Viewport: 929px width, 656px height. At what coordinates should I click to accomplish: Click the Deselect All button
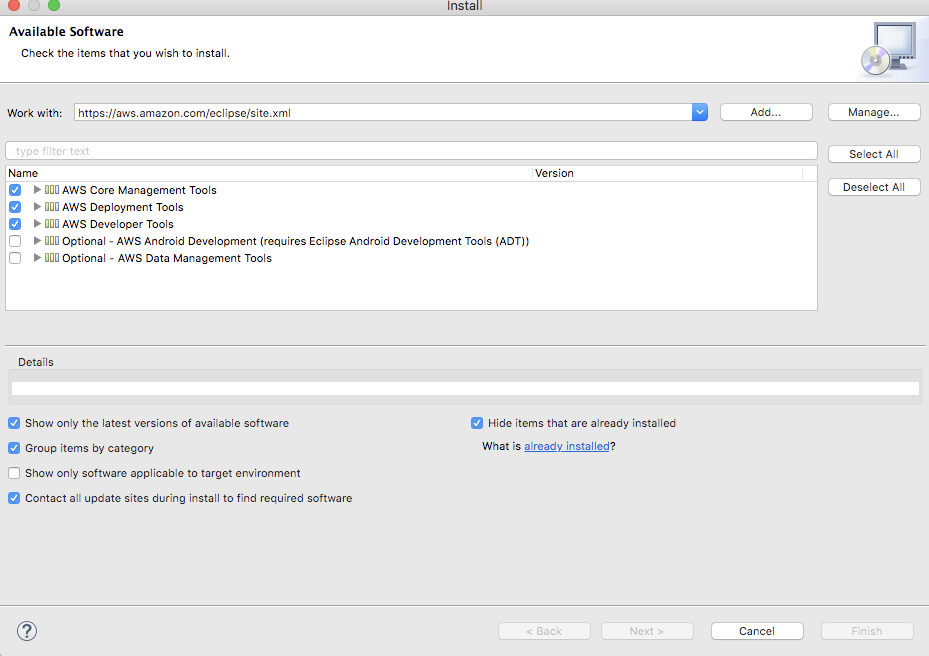pyautogui.click(x=874, y=187)
